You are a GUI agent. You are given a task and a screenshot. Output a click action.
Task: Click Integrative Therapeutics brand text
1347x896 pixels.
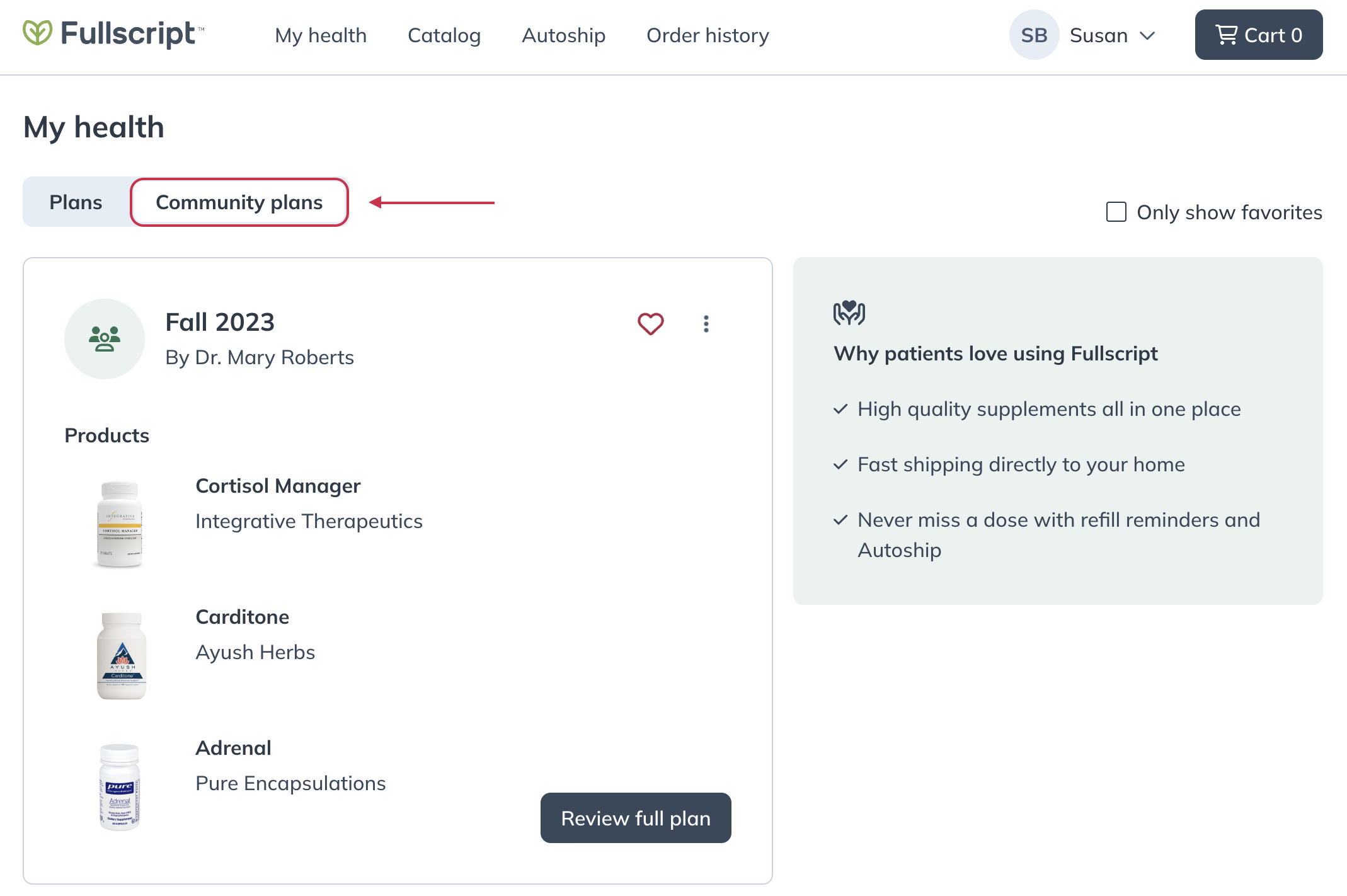click(x=309, y=521)
